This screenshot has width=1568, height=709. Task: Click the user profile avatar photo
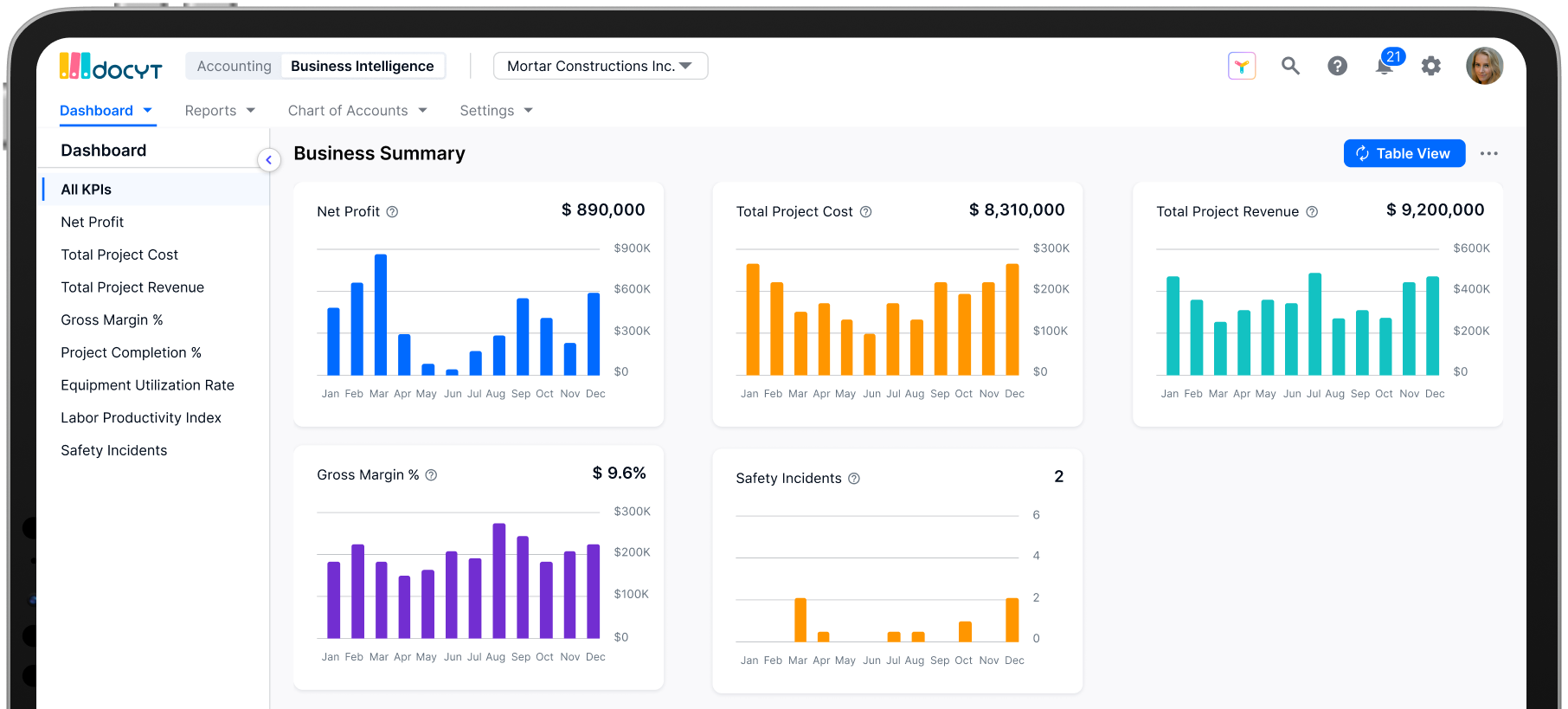1484,66
